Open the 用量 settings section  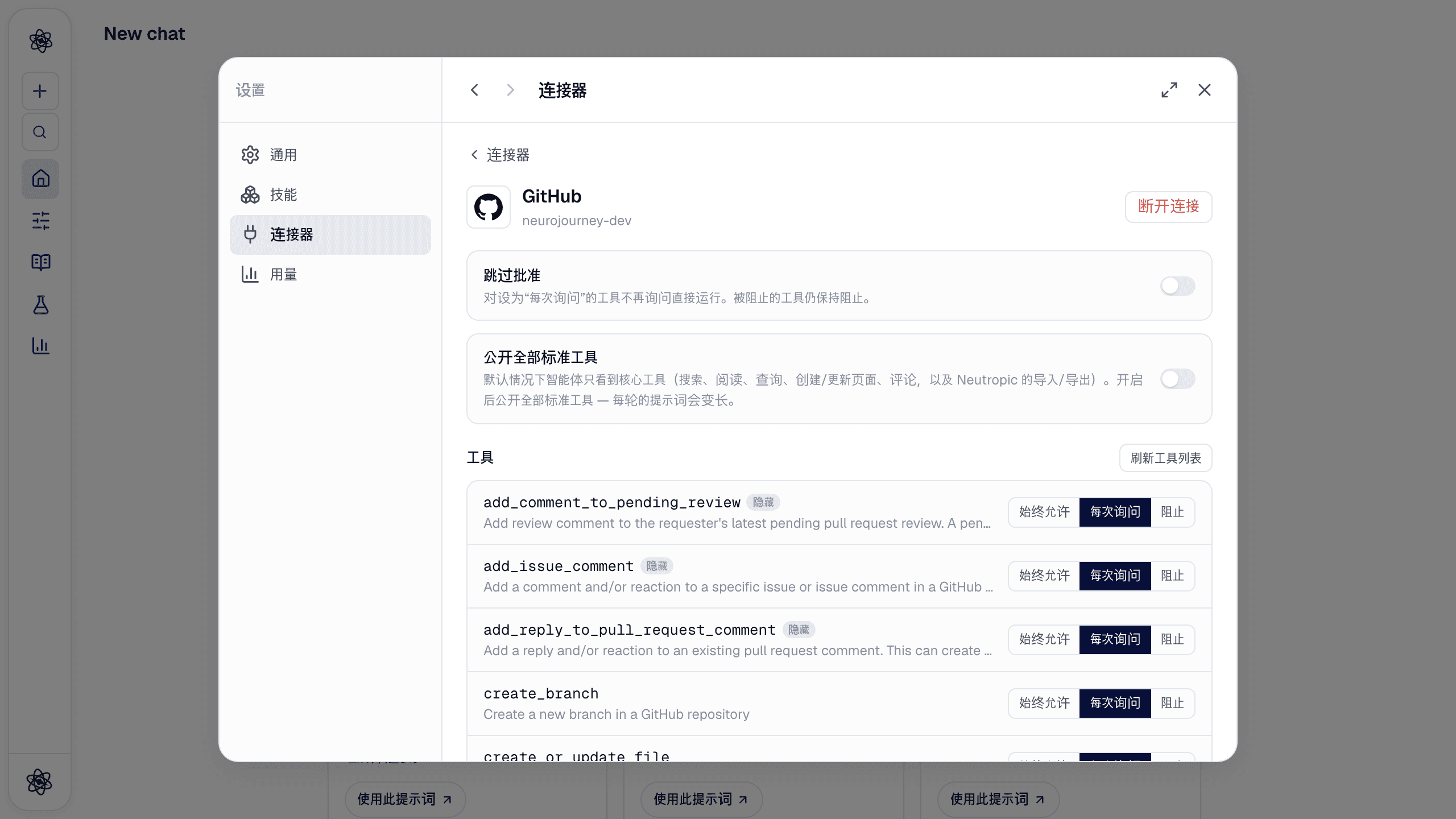pos(330,274)
